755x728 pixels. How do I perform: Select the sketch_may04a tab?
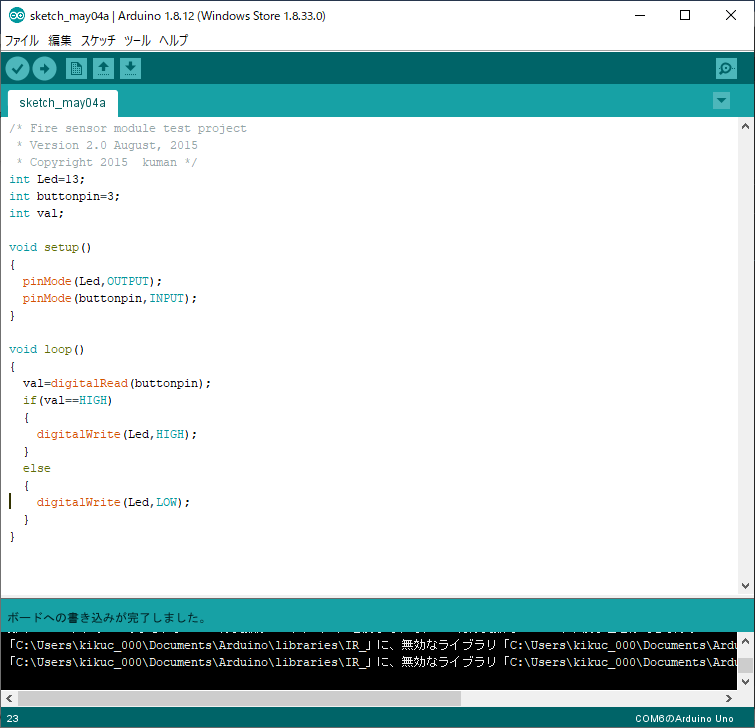tap(62, 103)
